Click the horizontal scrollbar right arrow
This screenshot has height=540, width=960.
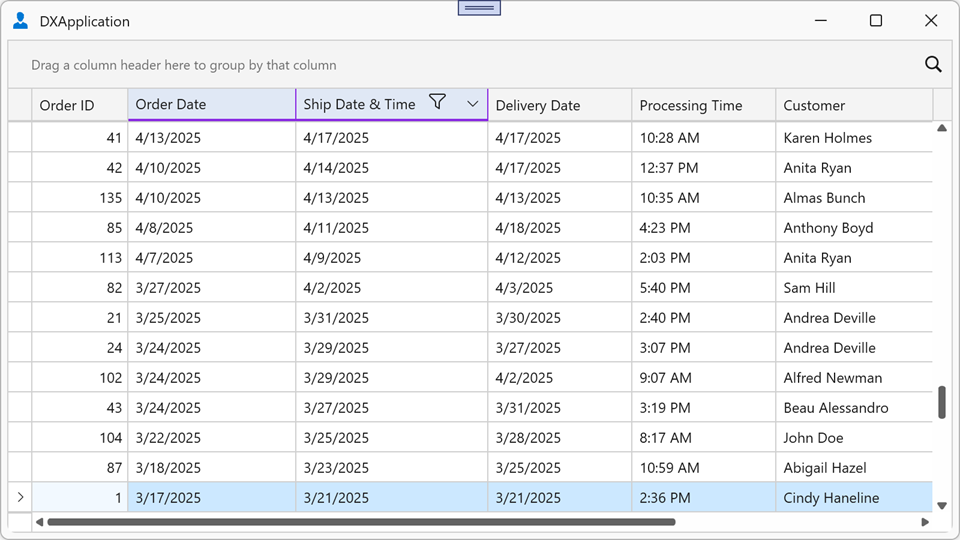[x=925, y=522]
